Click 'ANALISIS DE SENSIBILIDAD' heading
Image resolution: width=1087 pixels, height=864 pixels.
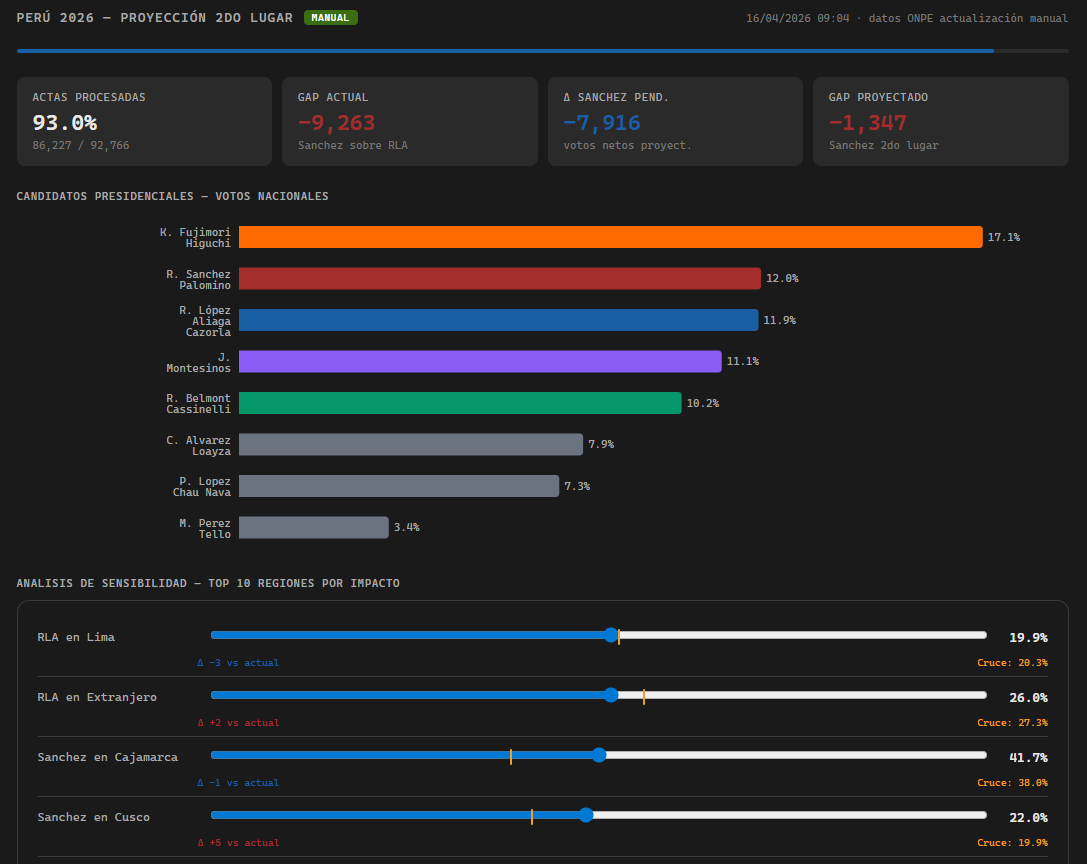[101, 583]
